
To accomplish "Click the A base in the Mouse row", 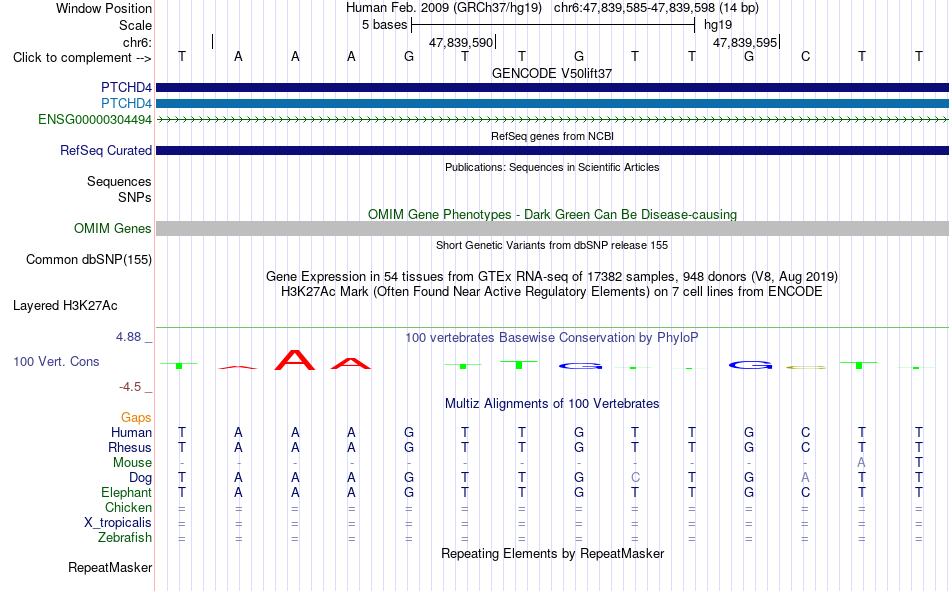I will pos(862,462).
